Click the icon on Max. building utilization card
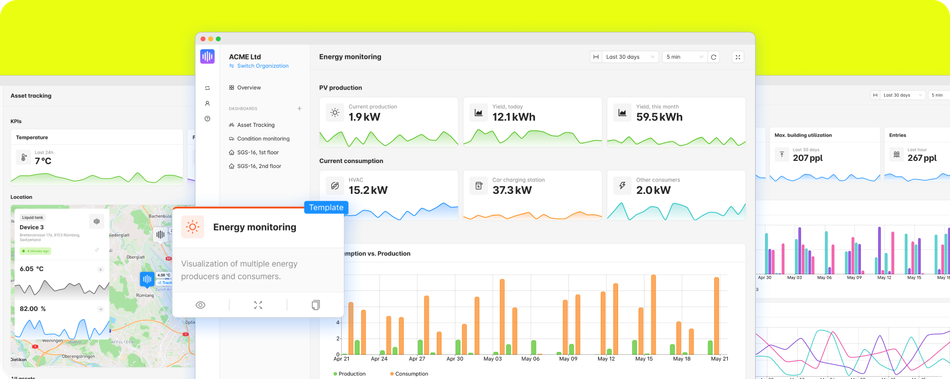Viewport: 950px width, 379px height. click(x=783, y=154)
